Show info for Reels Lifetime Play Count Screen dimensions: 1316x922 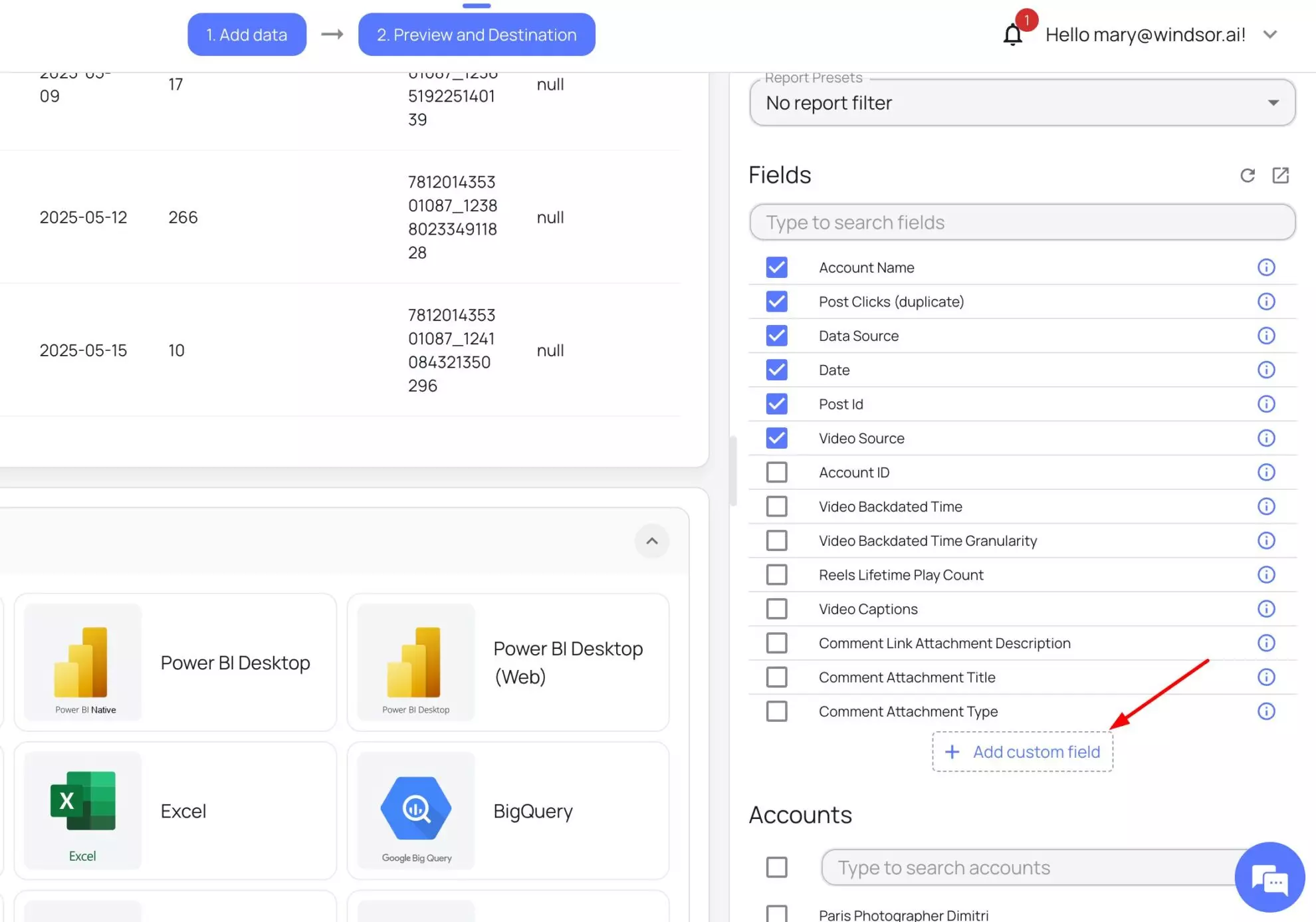pos(1266,574)
